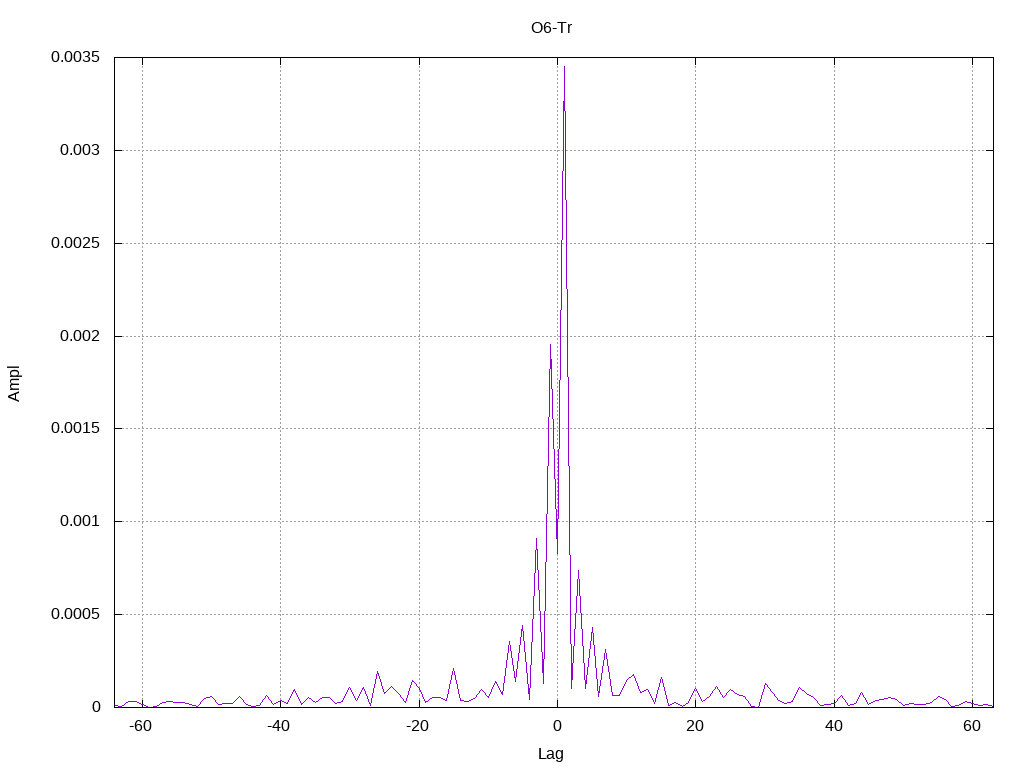Click the 0.002 y-axis tick label

coord(80,336)
